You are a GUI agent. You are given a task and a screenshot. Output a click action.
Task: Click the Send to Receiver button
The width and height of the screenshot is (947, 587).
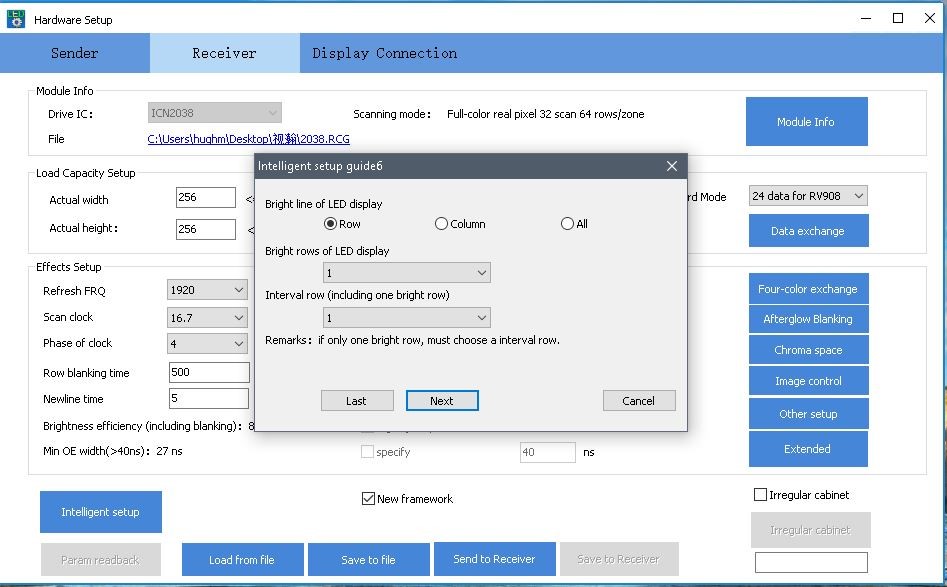tap(494, 559)
